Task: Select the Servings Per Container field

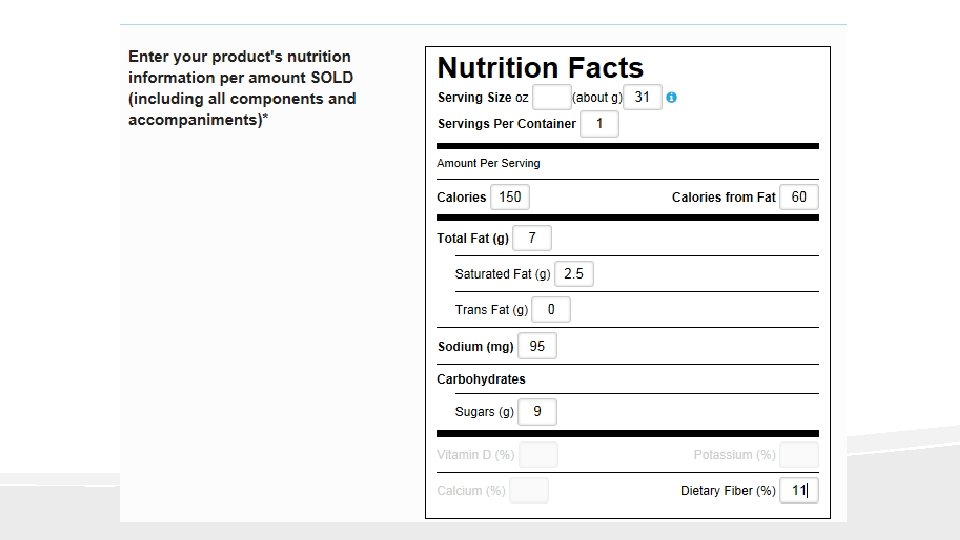Action: pos(599,124)
